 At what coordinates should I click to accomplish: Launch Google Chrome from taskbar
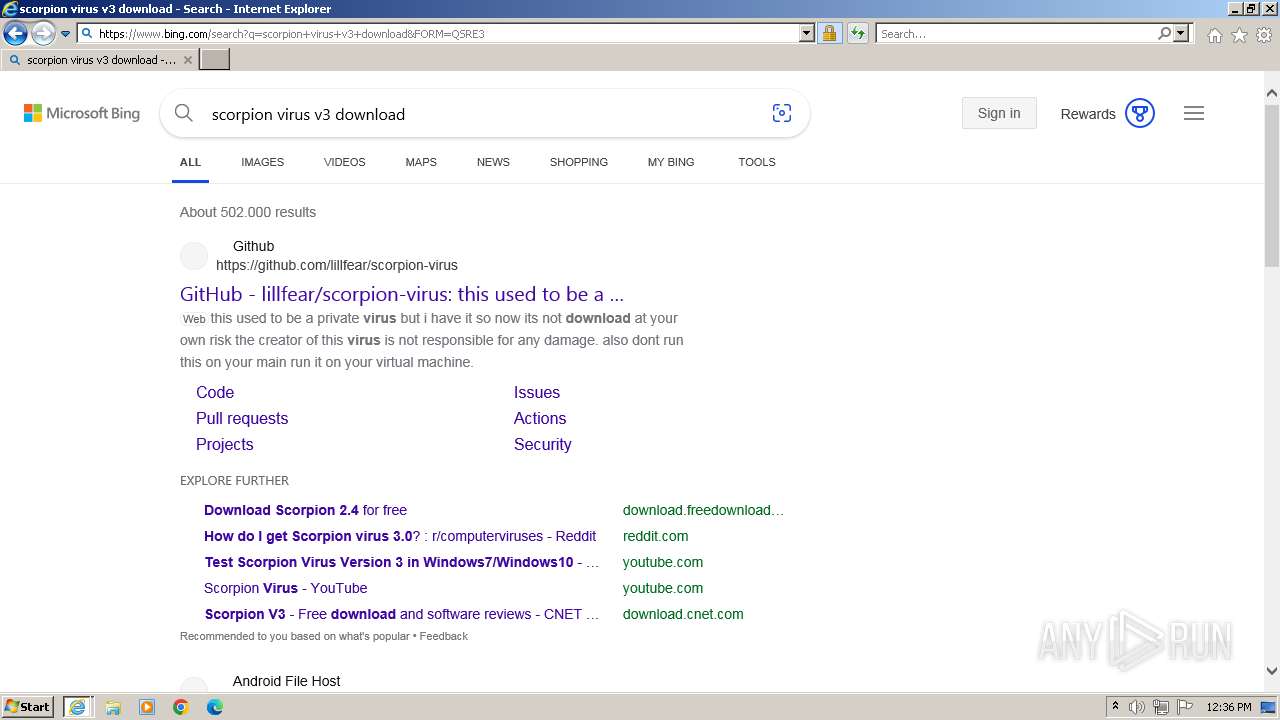[x=181, y=707]
